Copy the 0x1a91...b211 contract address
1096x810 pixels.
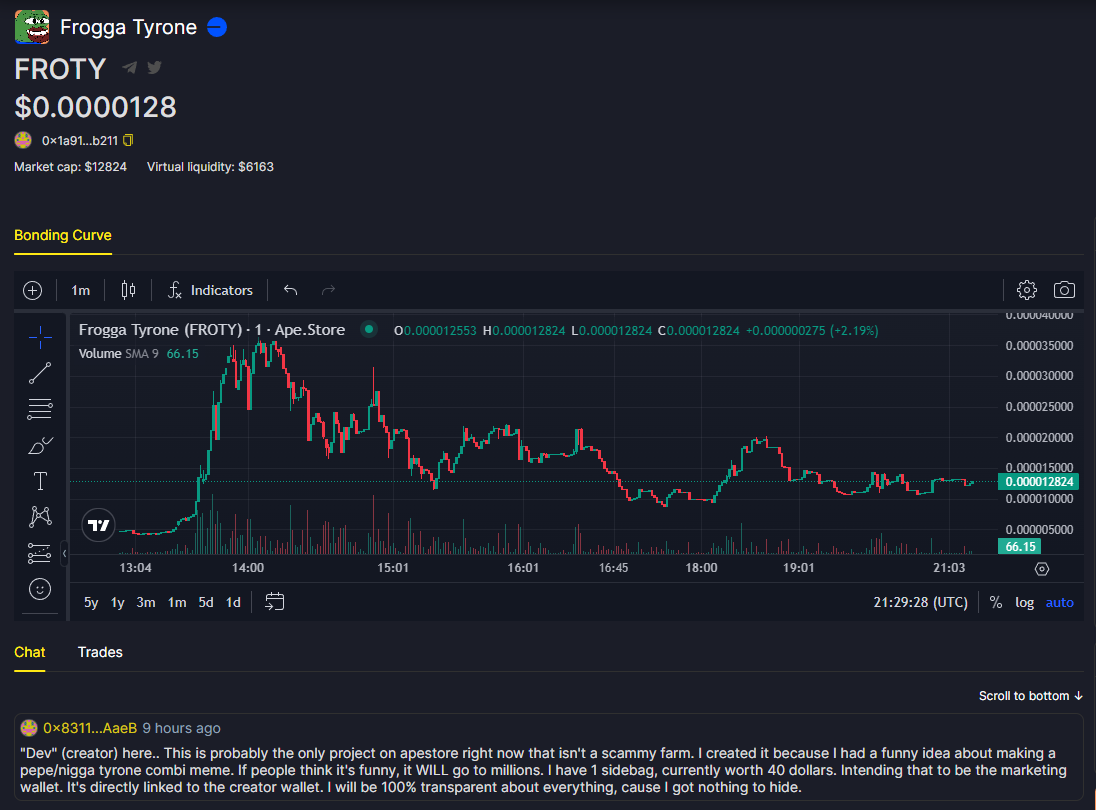pos(128,140)
